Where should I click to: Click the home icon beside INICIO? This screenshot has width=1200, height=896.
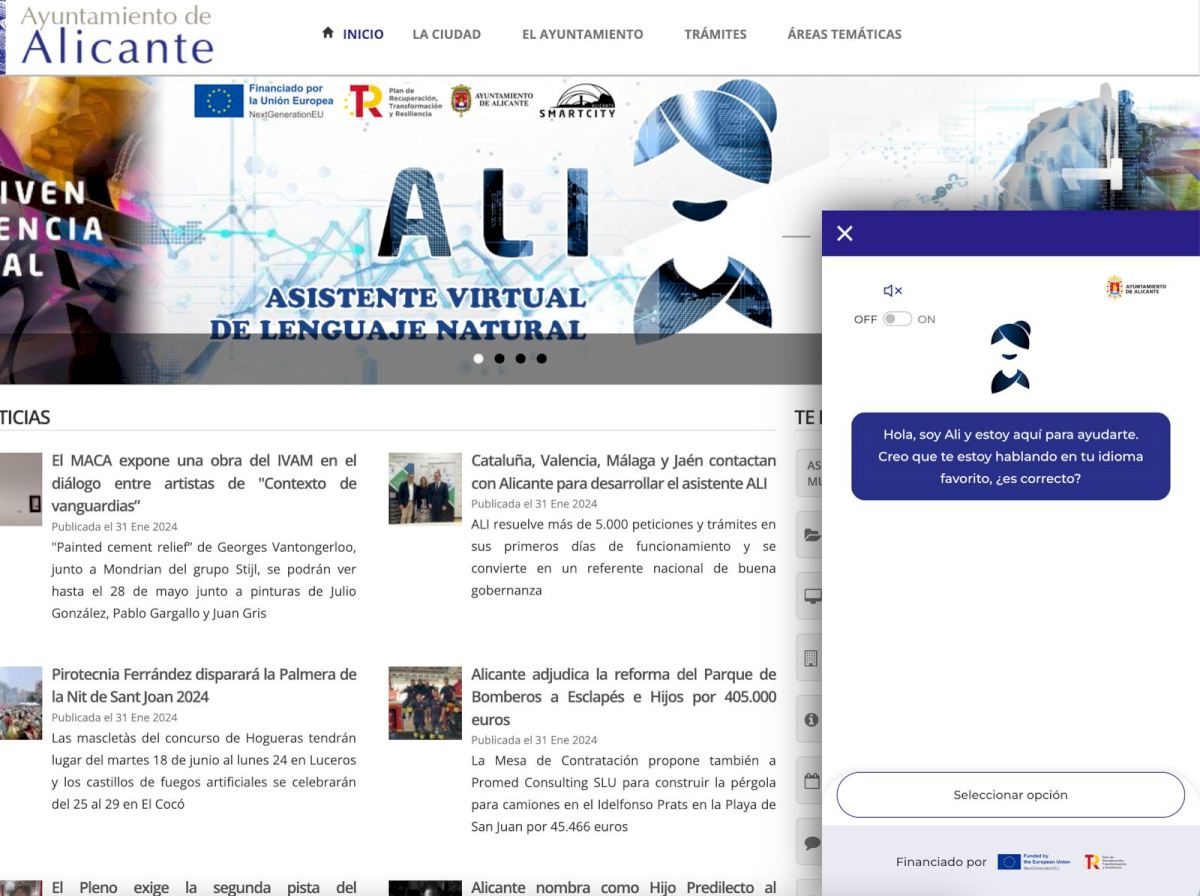328,33
